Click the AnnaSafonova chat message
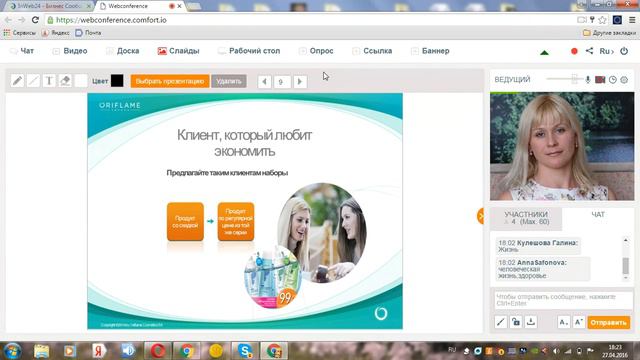The width and height of the screenshot is (640, 360). 542,269
